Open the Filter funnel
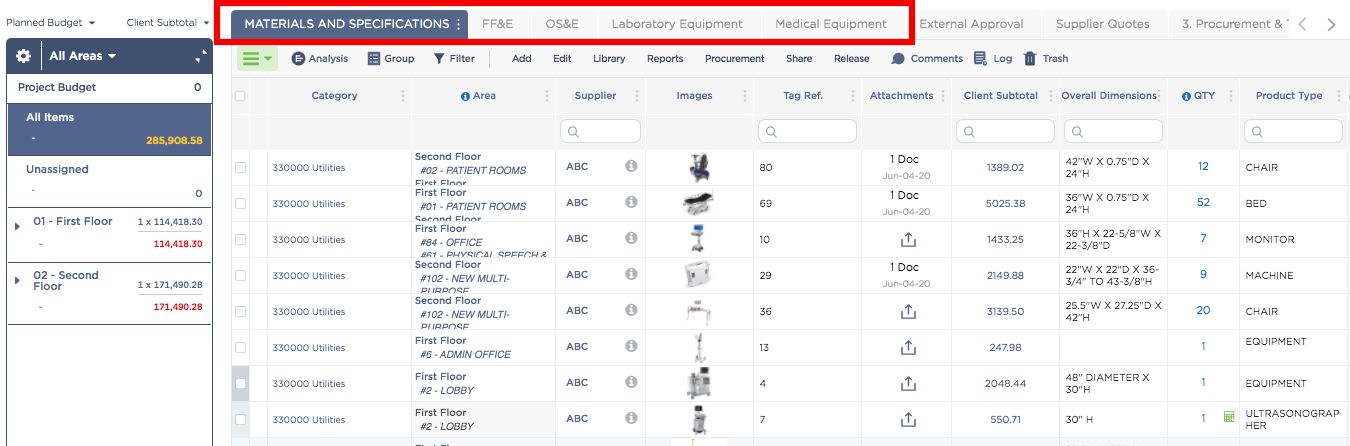 [454, 59]
